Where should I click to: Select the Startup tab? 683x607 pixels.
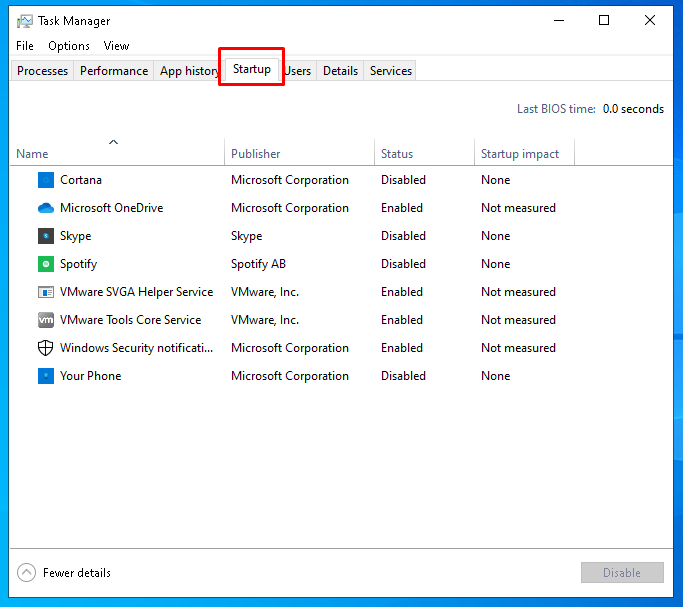tap(252, 69)
